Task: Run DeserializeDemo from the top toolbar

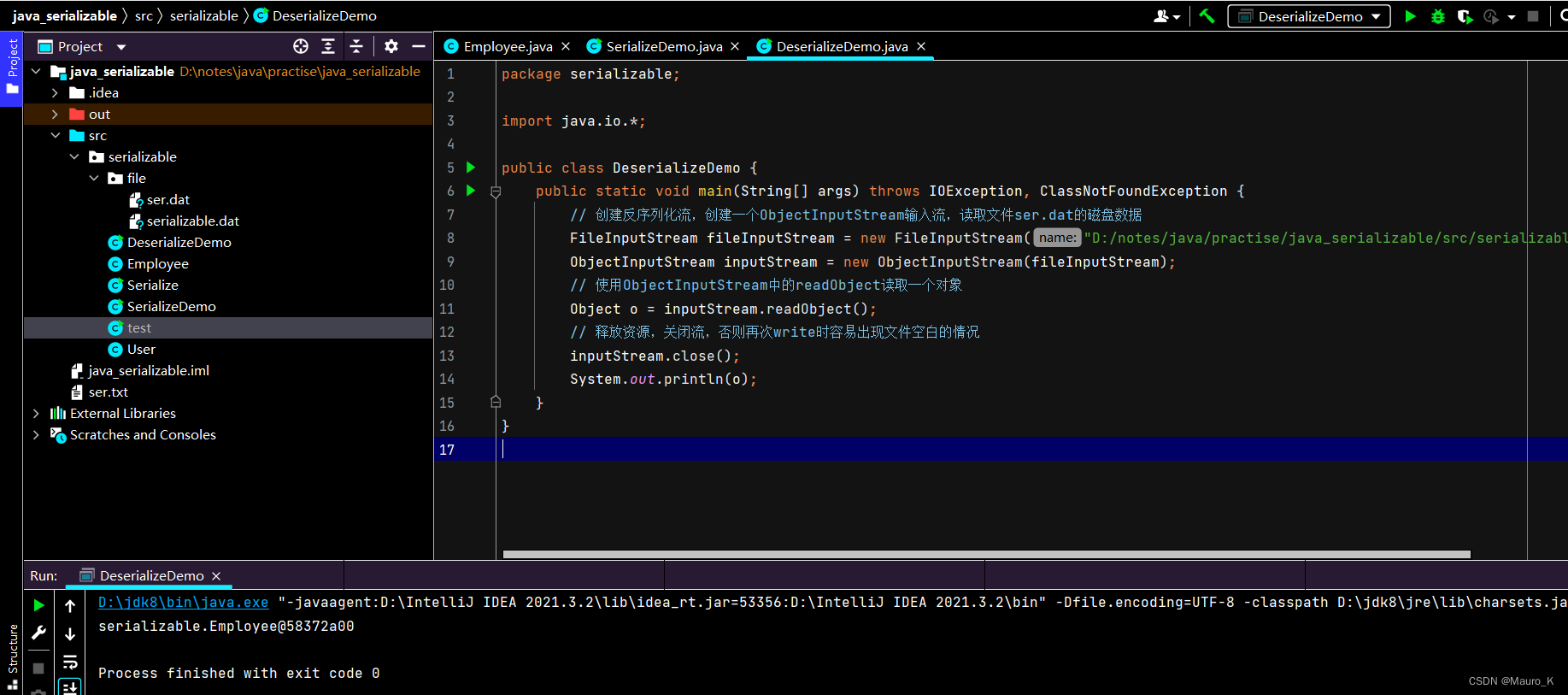Action: [x=1411, y=15]
